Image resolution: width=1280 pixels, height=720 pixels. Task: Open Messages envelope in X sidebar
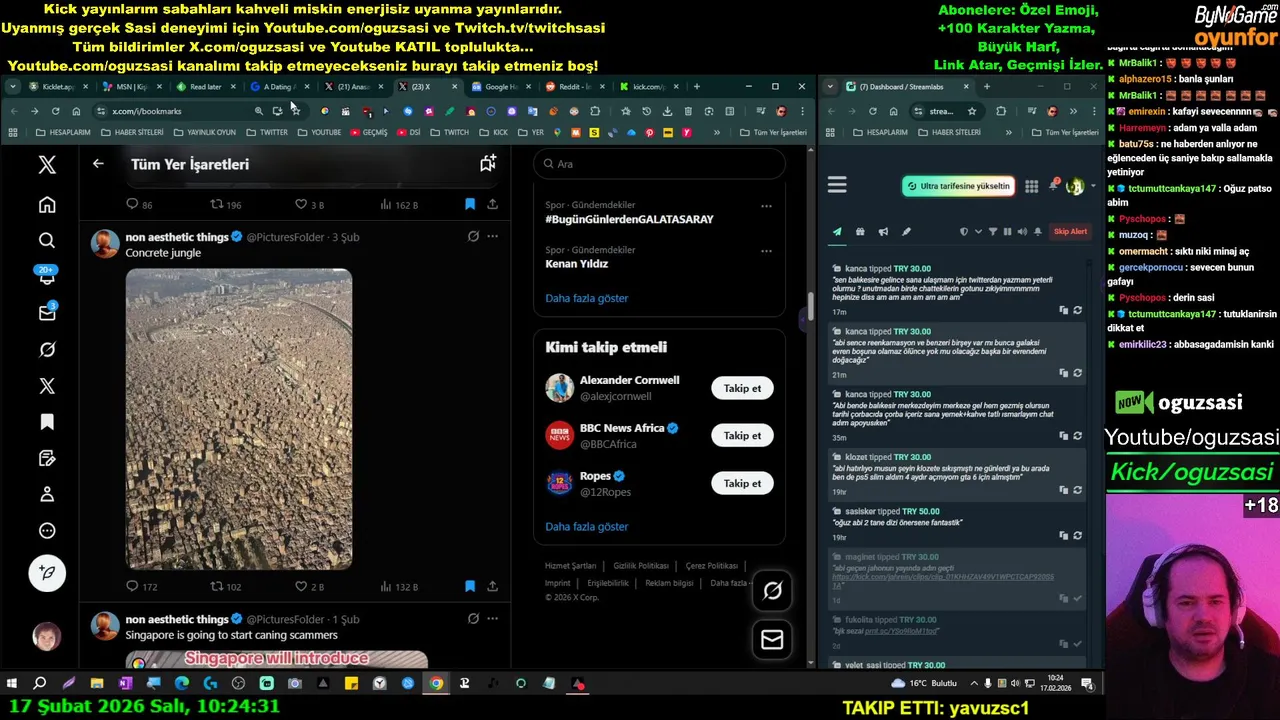pyautogui.click(x=47, y=313)
